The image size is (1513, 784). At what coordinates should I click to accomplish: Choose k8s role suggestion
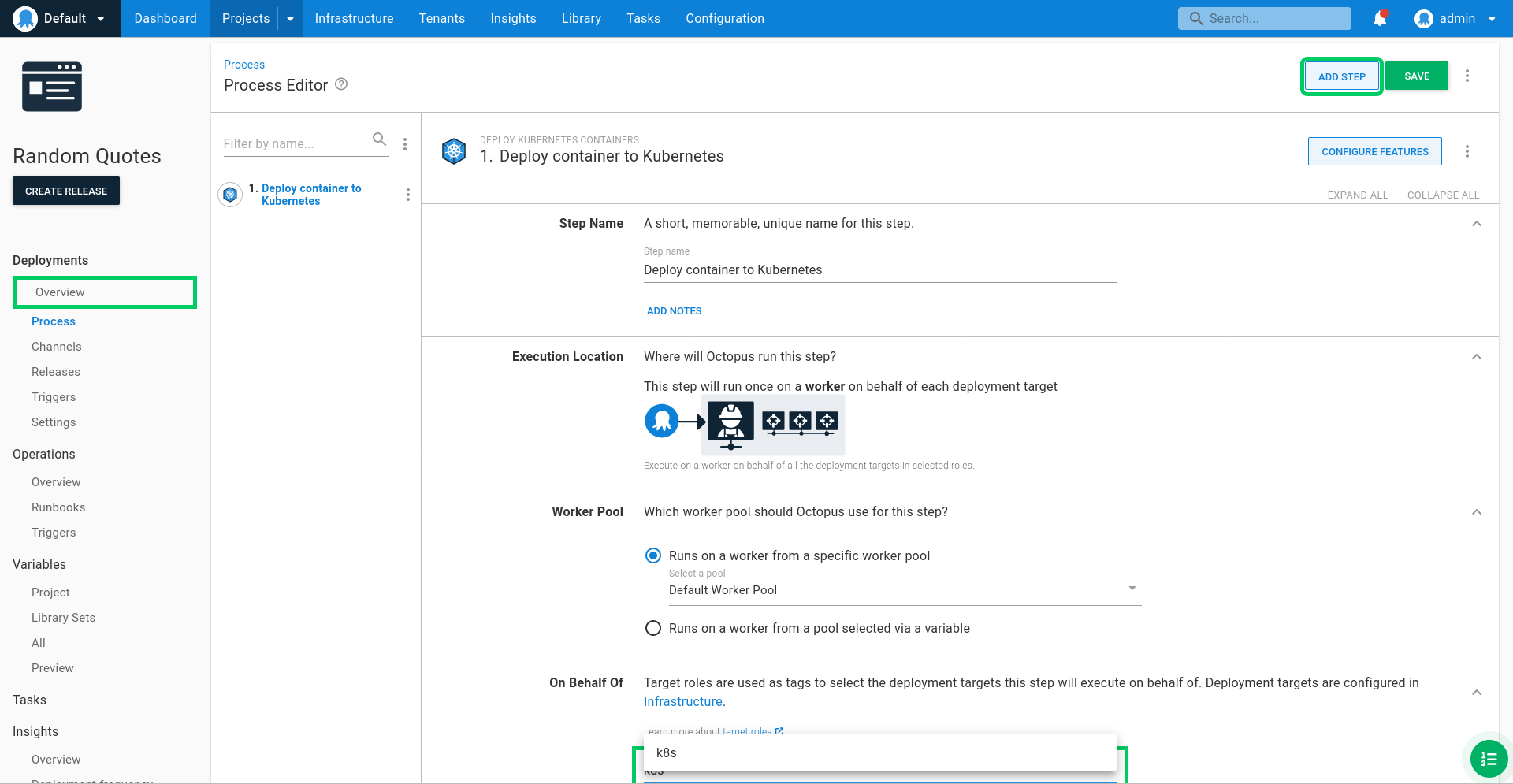(x=880, y=752)
